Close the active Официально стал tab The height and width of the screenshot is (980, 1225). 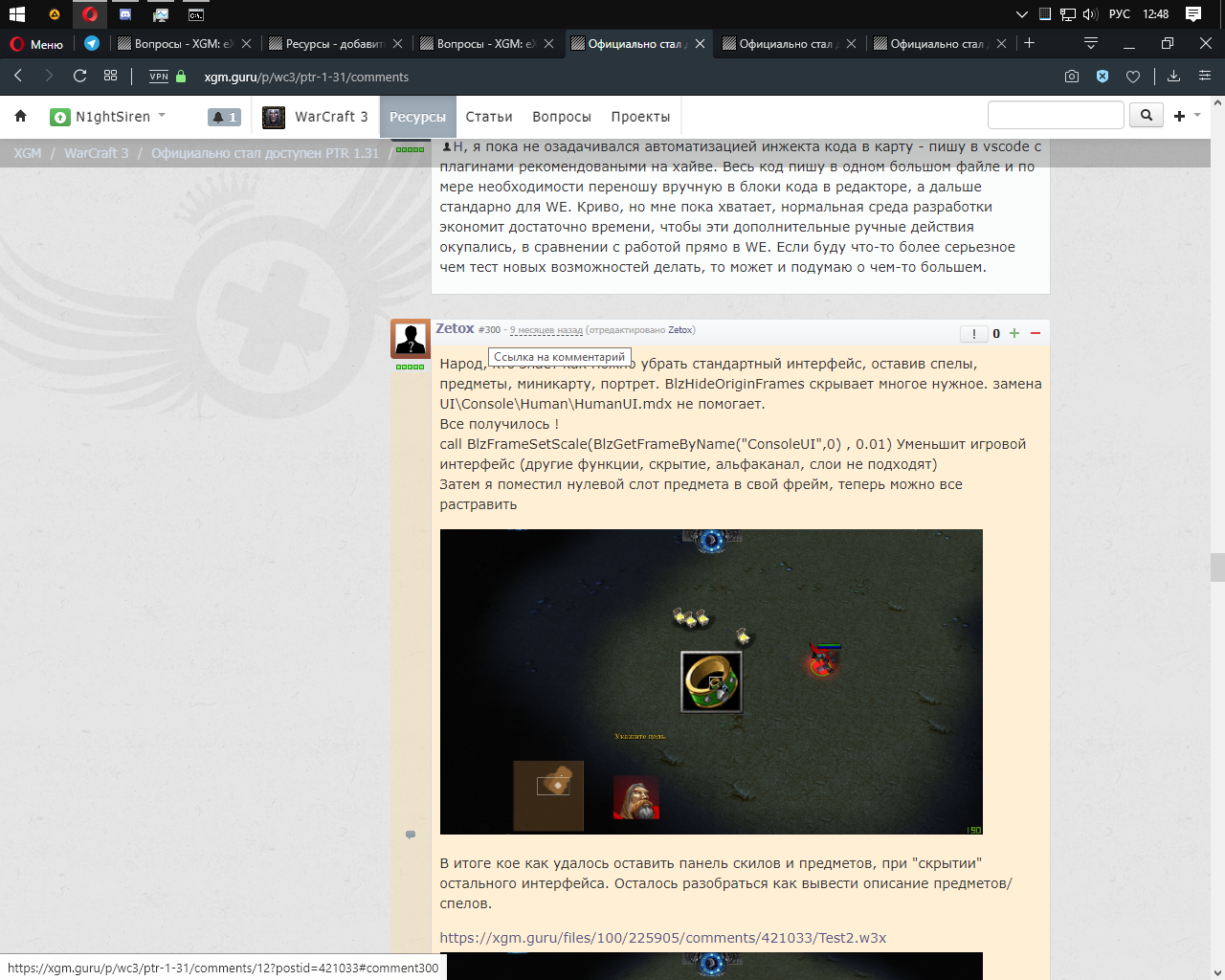click(x=701, y=44)
